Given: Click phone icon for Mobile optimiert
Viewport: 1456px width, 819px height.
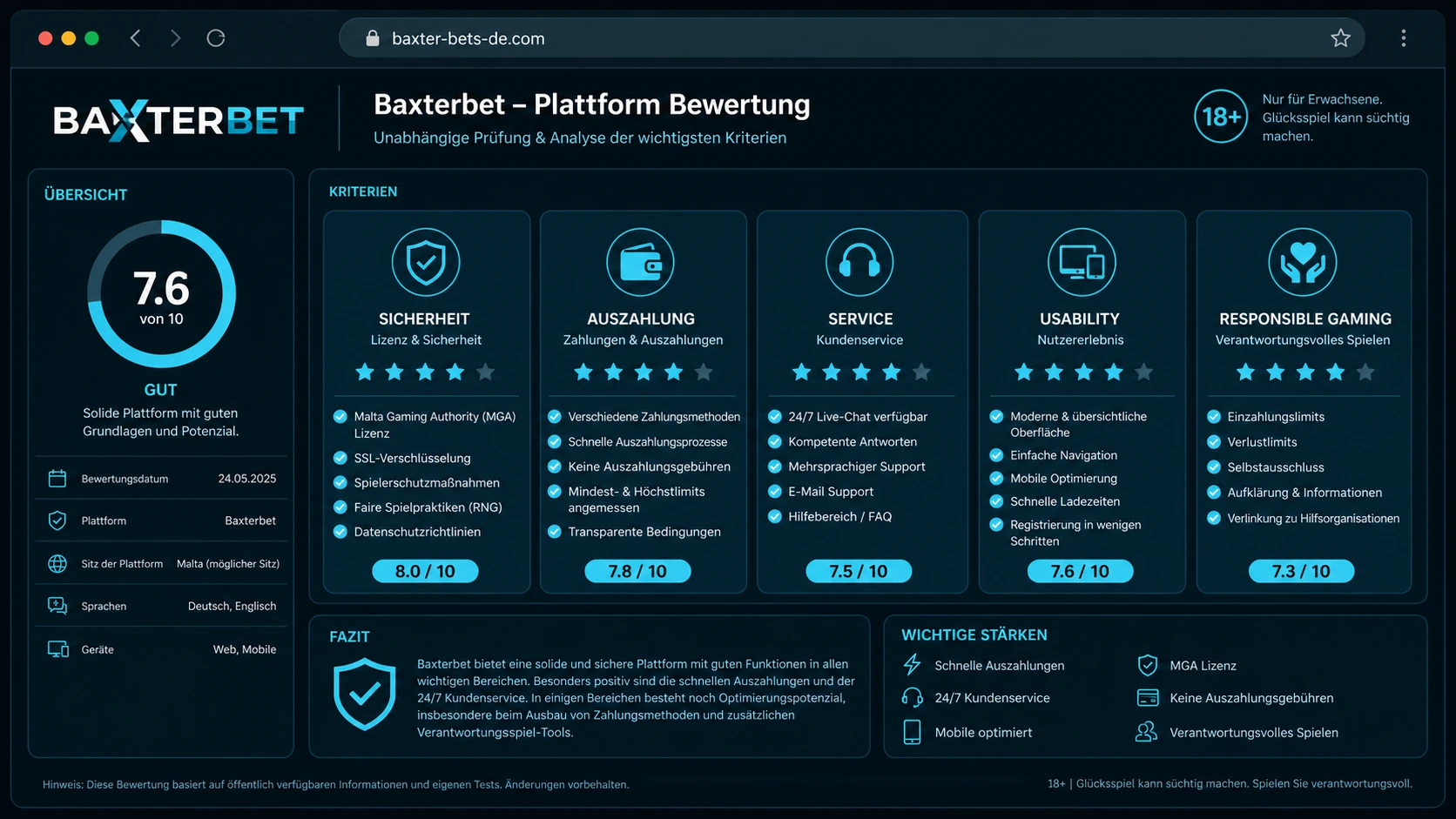Looking at the screenshot, I should (912, 732).
